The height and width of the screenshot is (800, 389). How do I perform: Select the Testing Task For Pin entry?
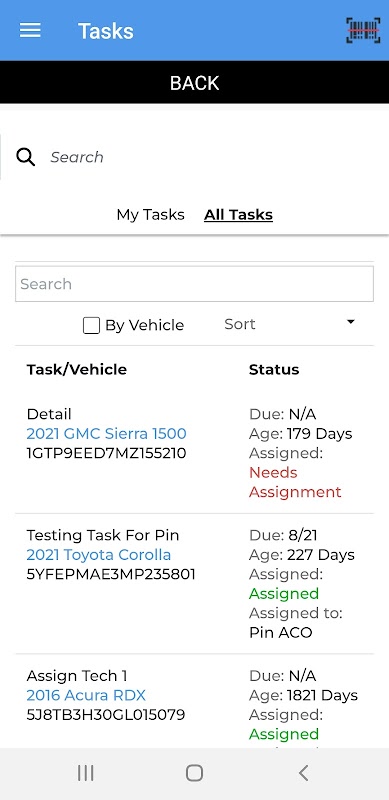tap(103, 535)
